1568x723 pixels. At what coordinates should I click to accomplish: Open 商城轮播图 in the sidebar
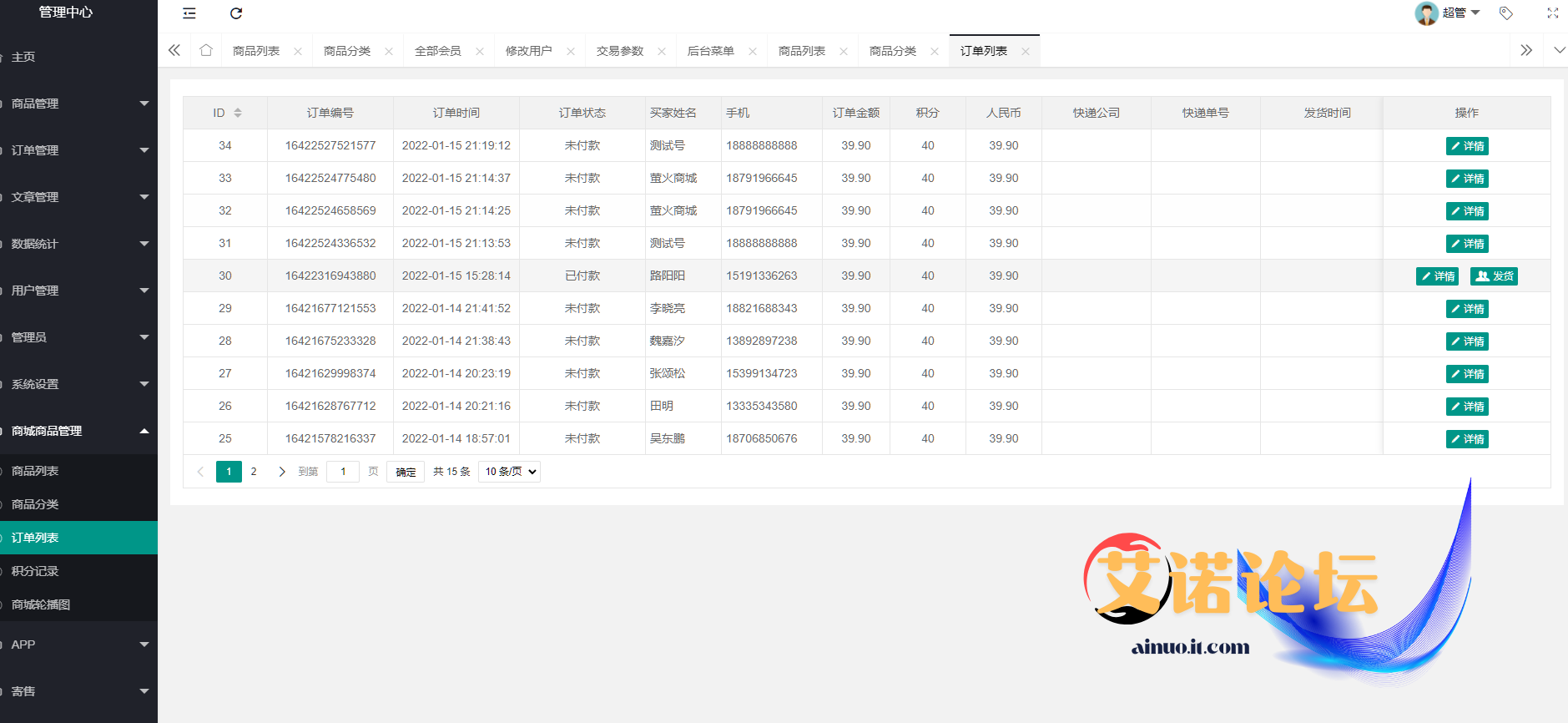pyautogui.click(x=78, y=604)
